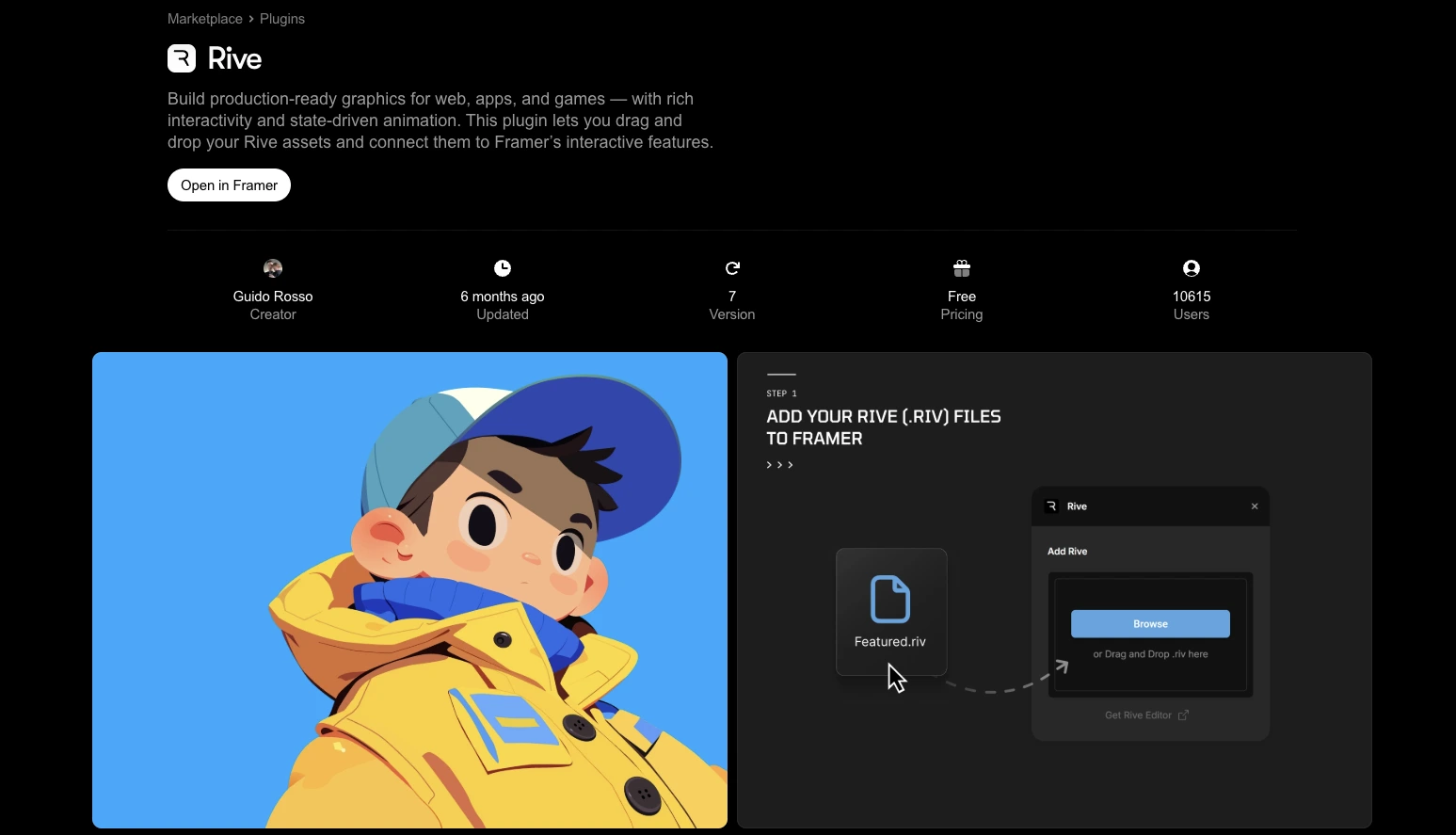Click the Rive logo icon in the page header
This screenshot has width=1456, height=835.
[x=181, y=57]
